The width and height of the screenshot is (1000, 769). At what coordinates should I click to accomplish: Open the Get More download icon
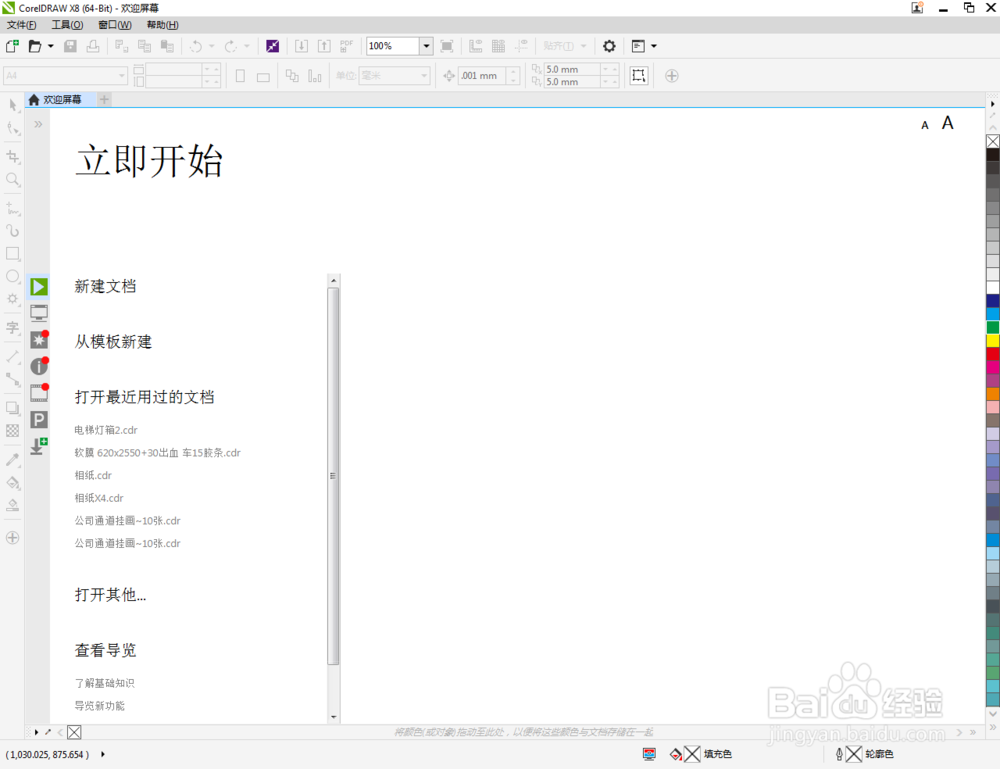(39, 446)
